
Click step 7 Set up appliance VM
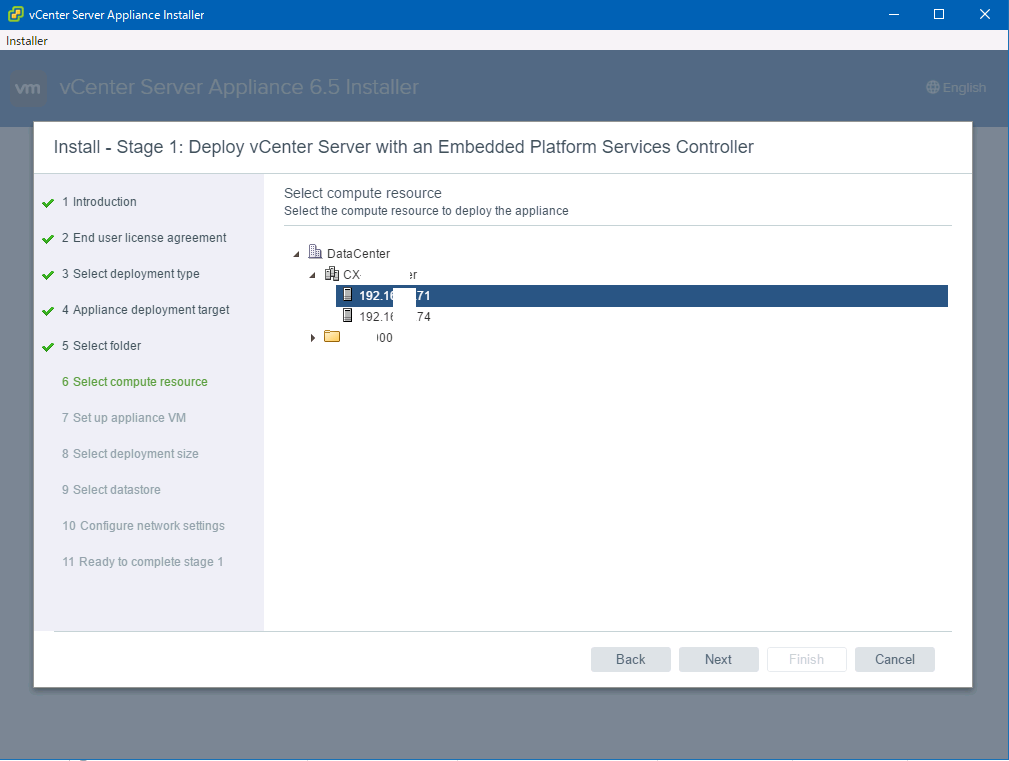coord(124,418)
